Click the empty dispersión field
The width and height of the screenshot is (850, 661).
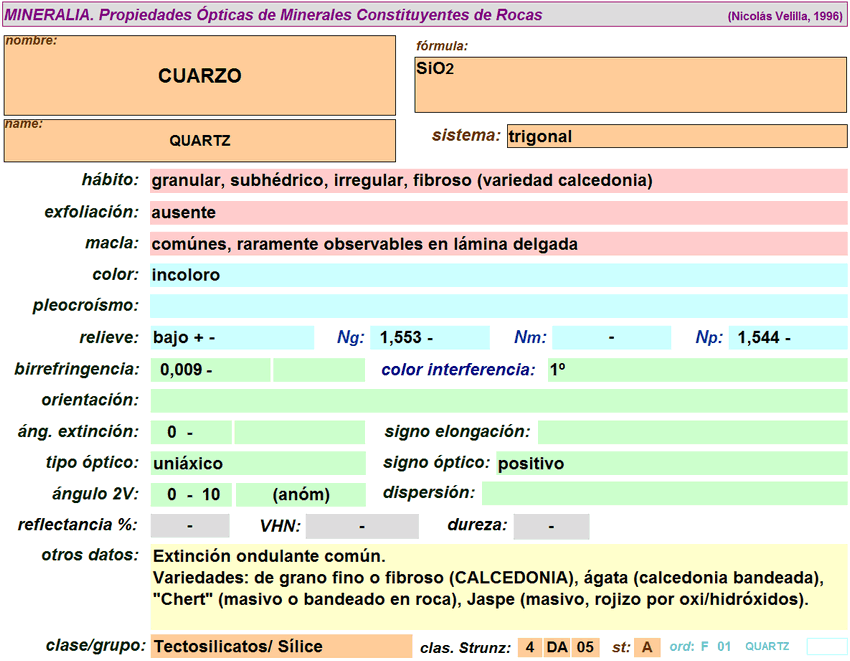coord(664,493)
